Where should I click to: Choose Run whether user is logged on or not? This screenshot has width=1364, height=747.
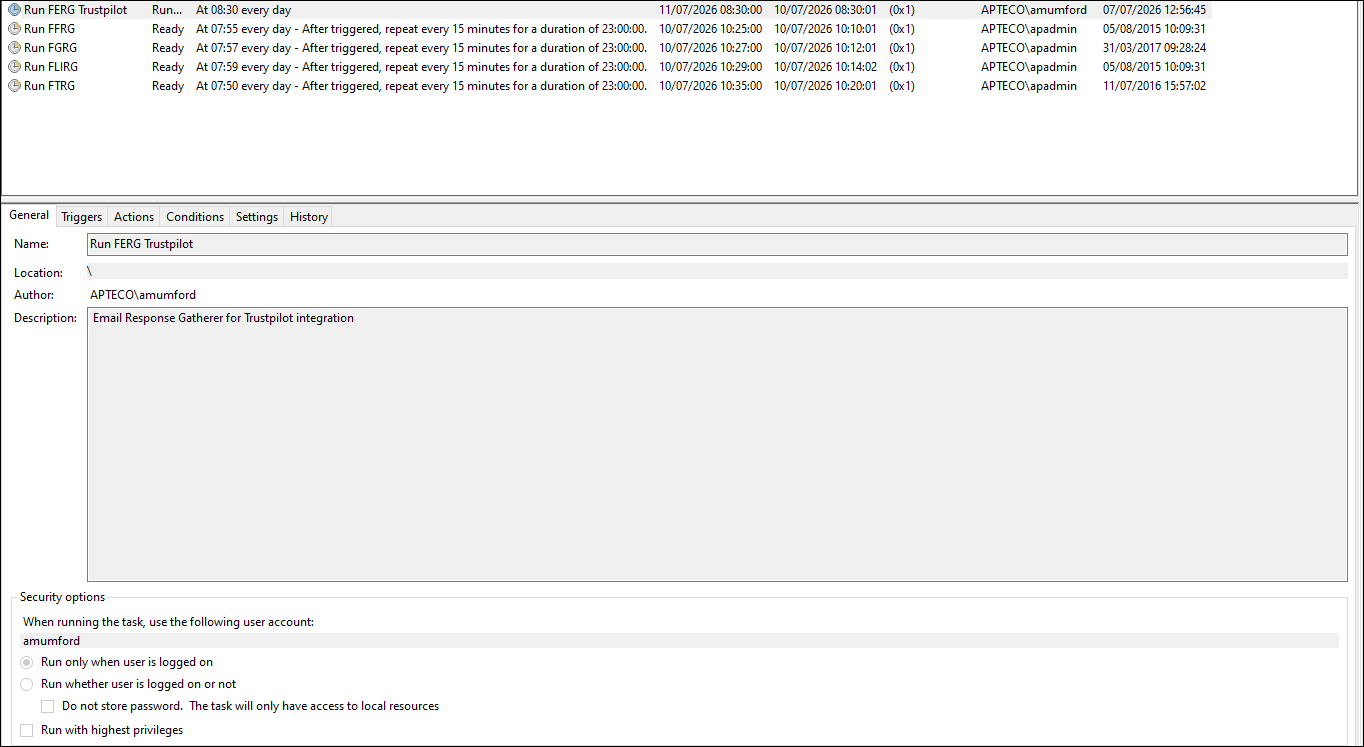click(x=27, y=684)
